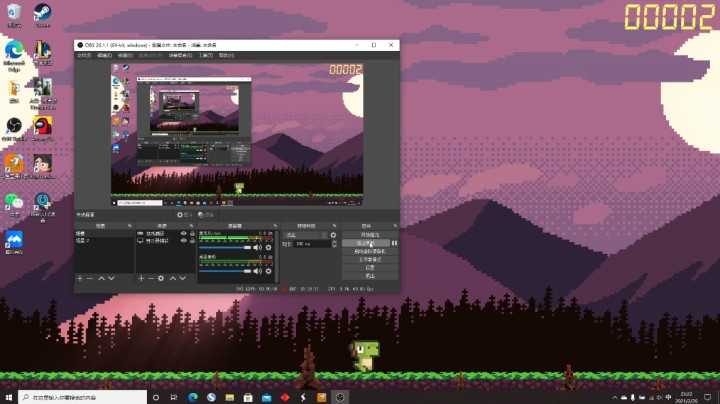Open the scene transition properties gear
Image resolution: width=720 pixels, height=404 pixels.
click(333, 235)
